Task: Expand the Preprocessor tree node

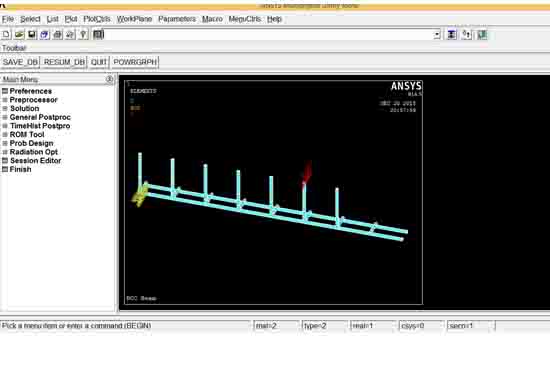Action: tap(5, 100)
